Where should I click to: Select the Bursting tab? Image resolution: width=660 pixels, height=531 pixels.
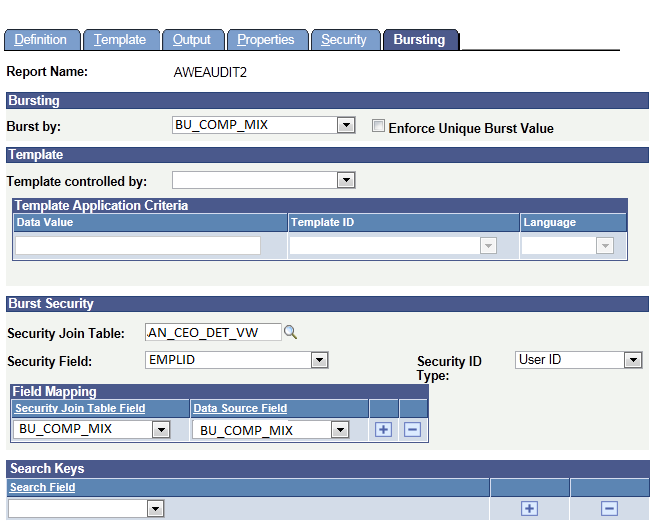tap(419, 40)
